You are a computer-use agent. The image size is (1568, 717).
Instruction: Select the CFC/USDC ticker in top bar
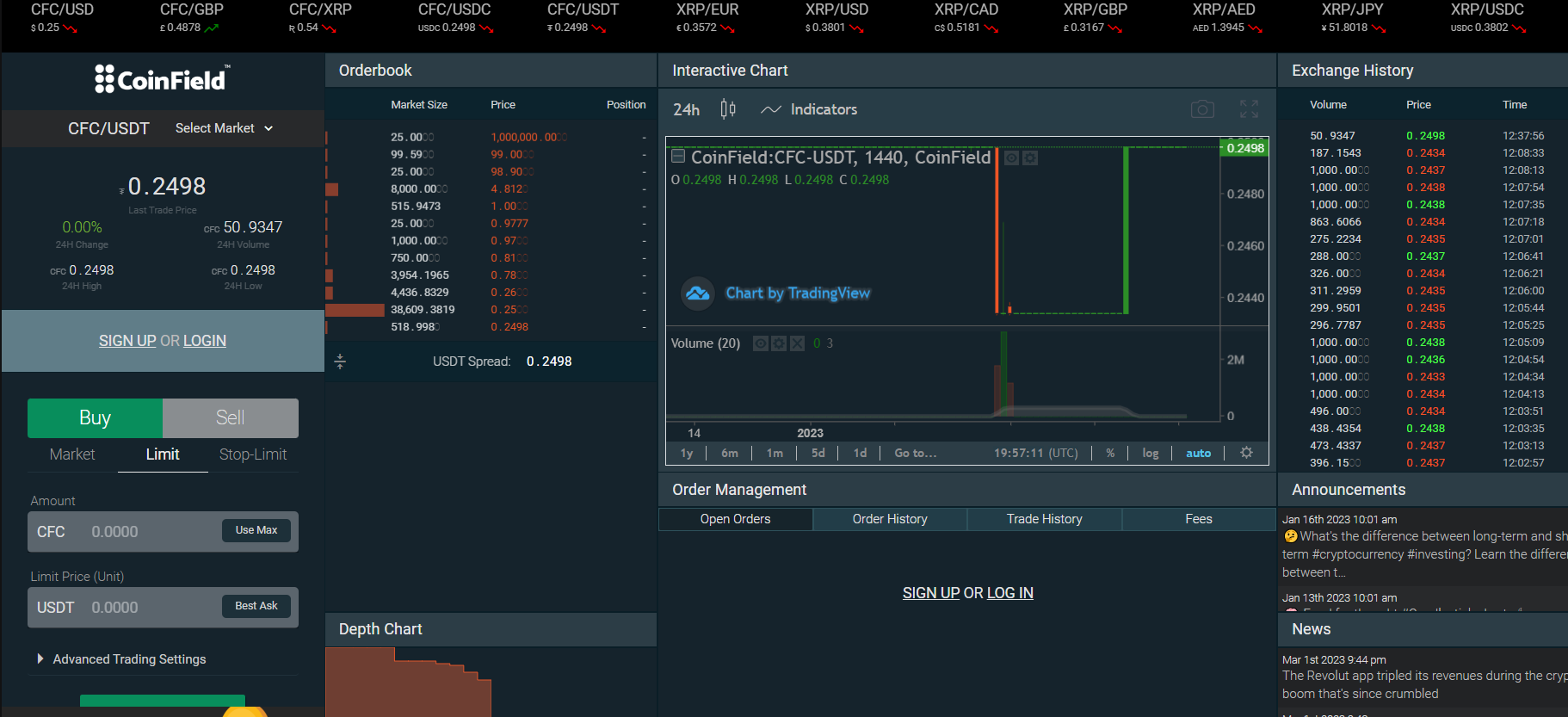pos(455,18)
